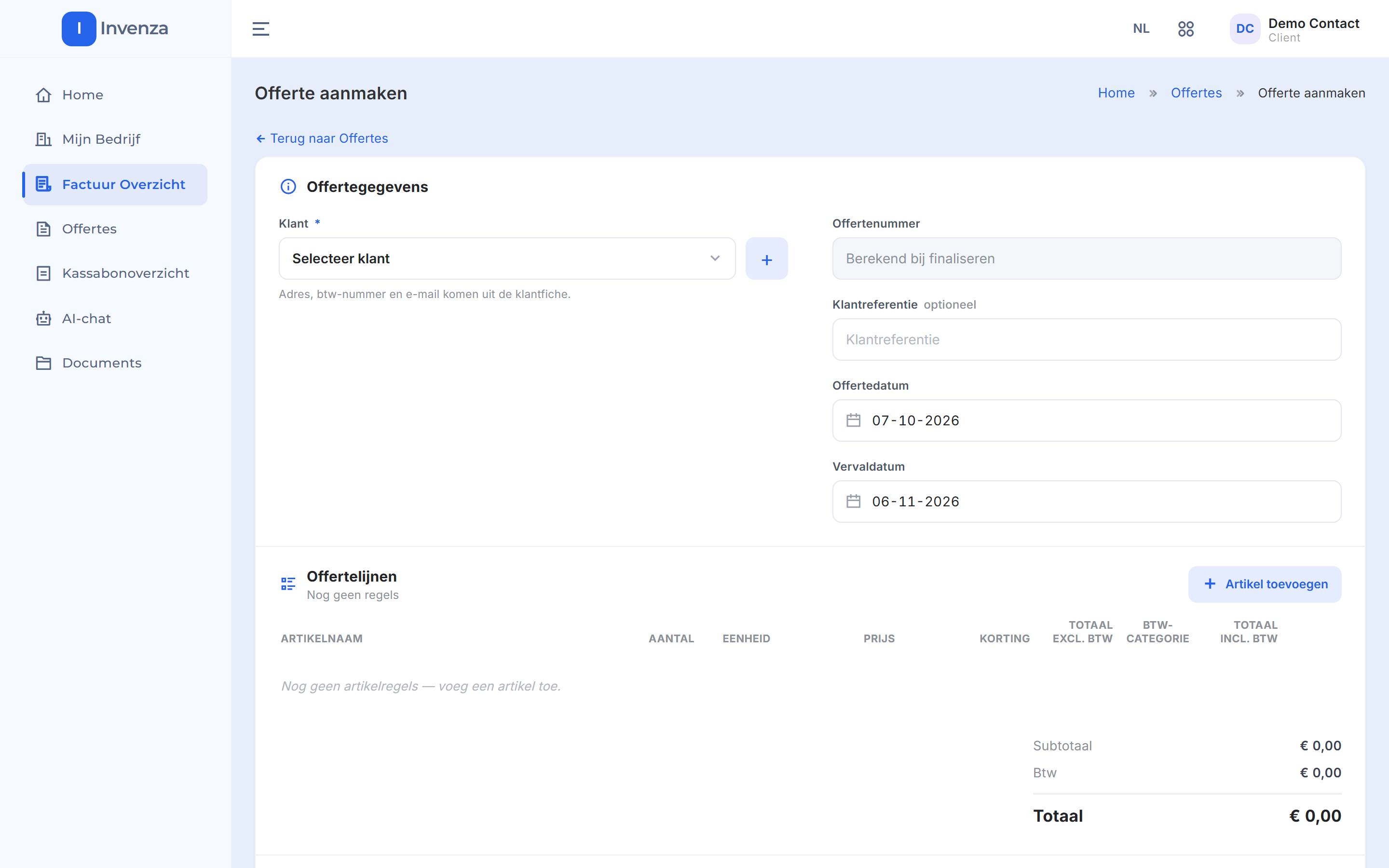Screen dimensions: 1389x868
Task: Click the Vervaldatum date value
Action: click(915, 501)
